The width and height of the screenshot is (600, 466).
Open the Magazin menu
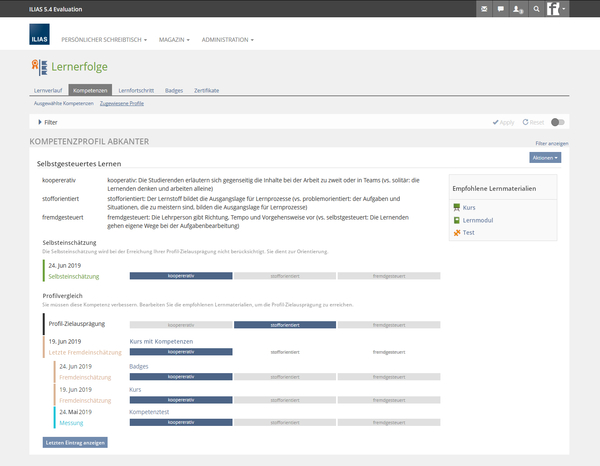point(175,40)
